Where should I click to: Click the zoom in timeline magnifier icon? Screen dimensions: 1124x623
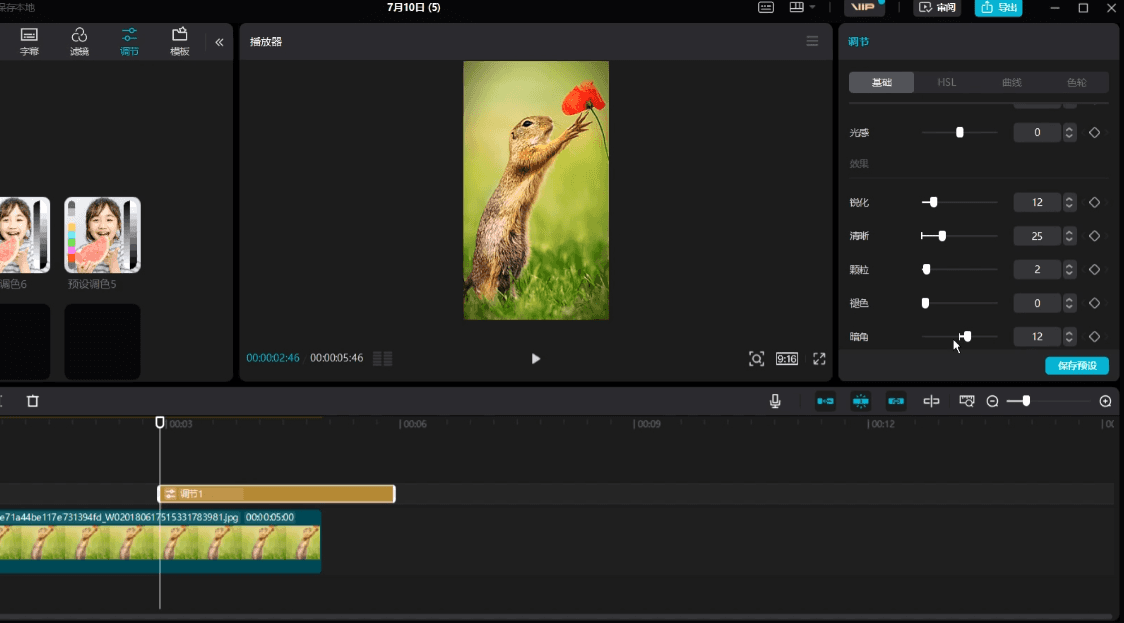[1105, 401]
